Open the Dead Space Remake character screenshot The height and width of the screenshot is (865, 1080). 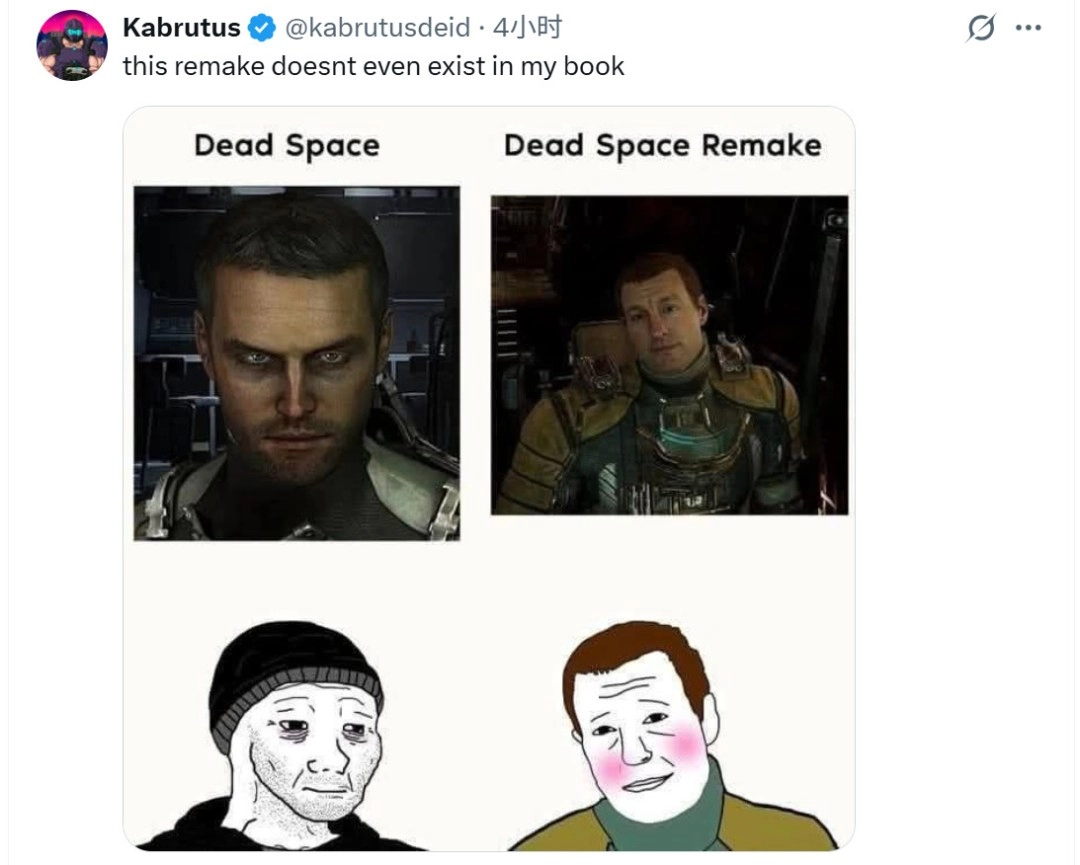tap(669, 355)
